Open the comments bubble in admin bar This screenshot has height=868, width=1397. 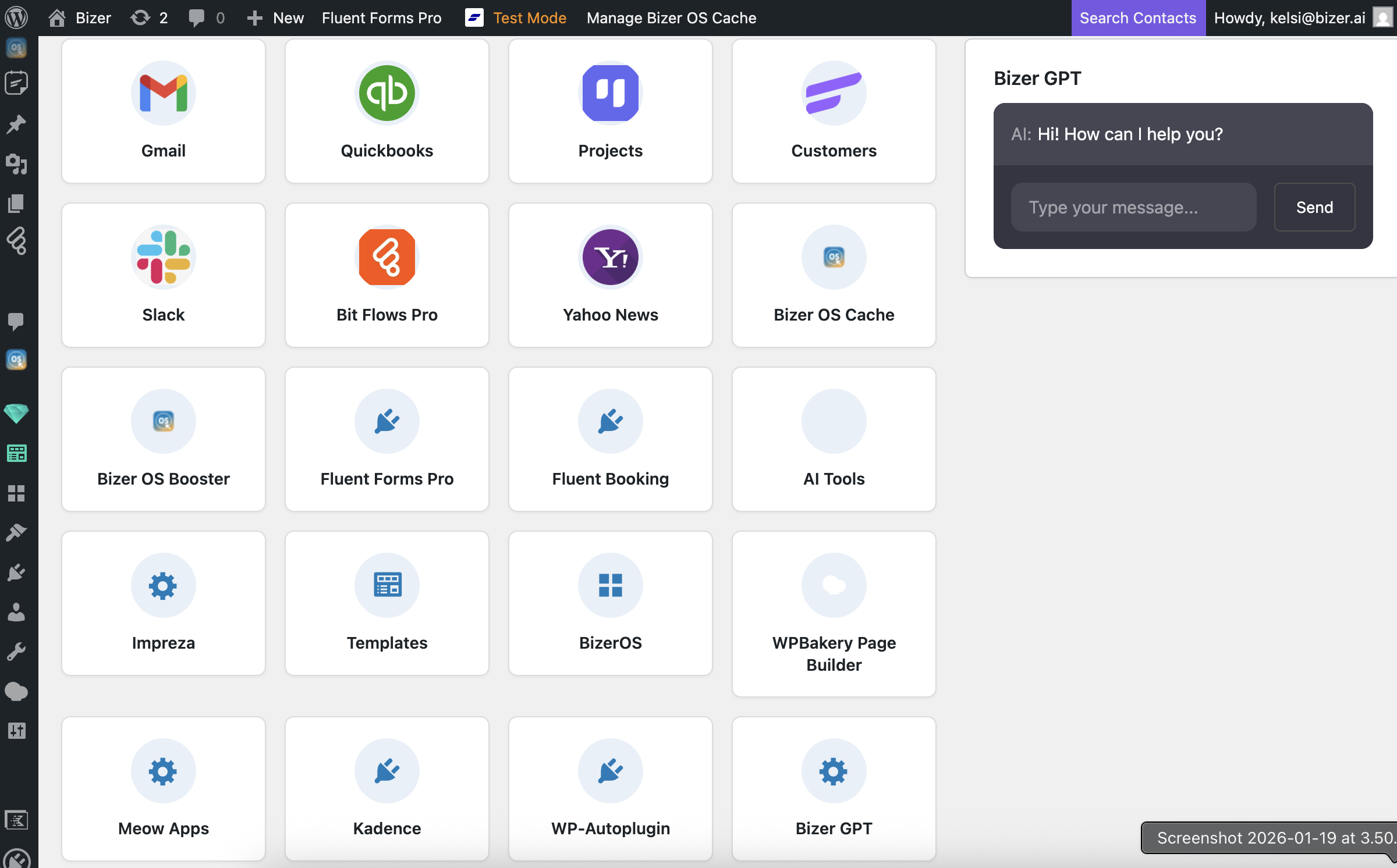[206, 17]
